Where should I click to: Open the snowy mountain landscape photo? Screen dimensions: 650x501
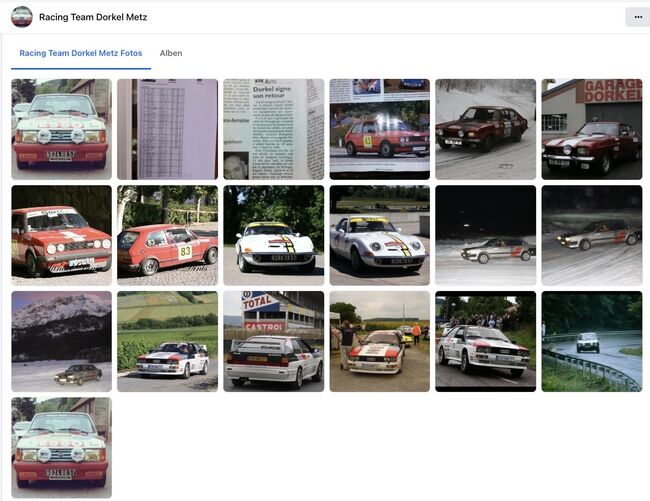(x=61, y=341)
